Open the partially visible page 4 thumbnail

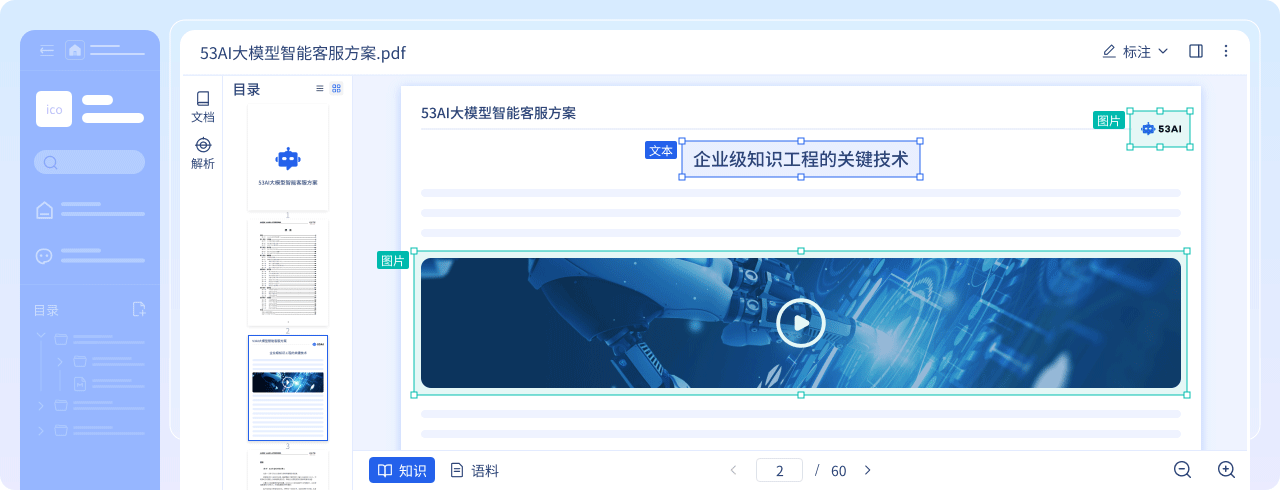coord(288,470)
